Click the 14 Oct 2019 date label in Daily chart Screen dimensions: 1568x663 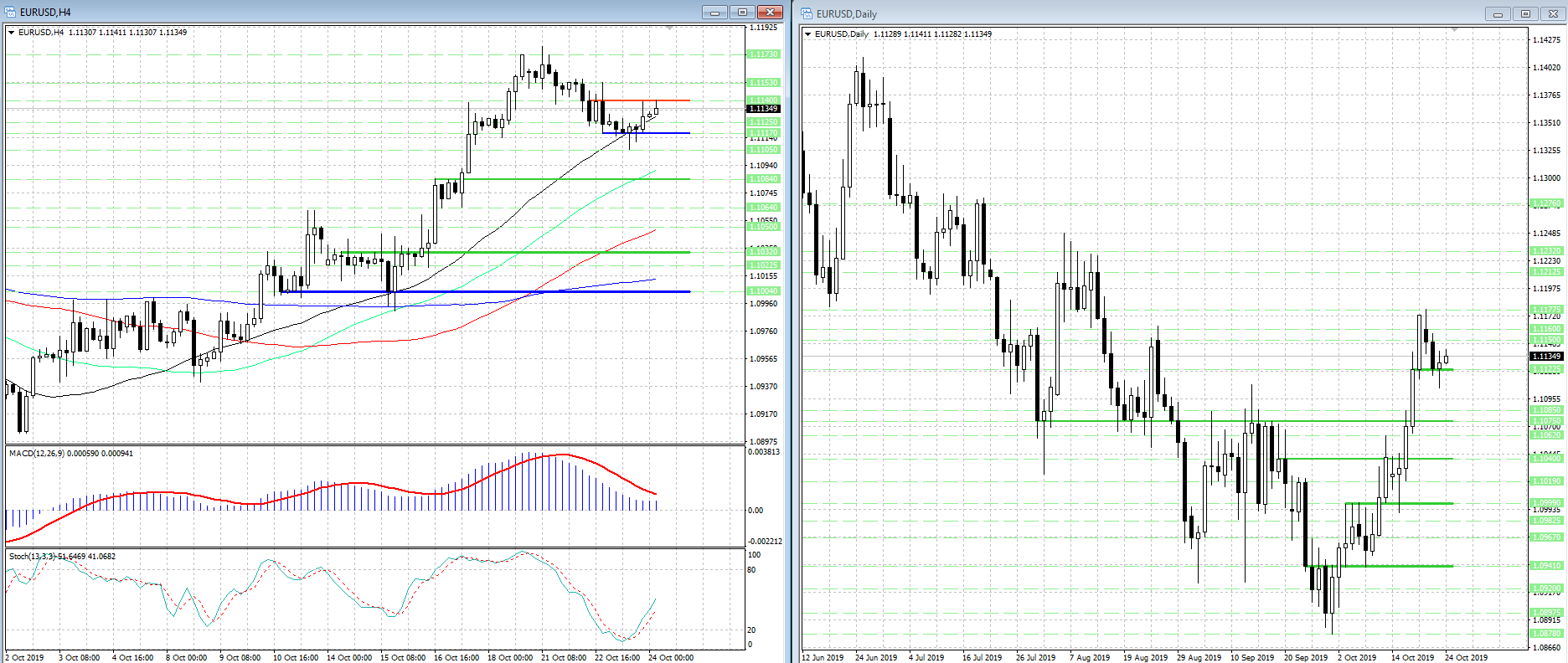[x=1412, y=658]
